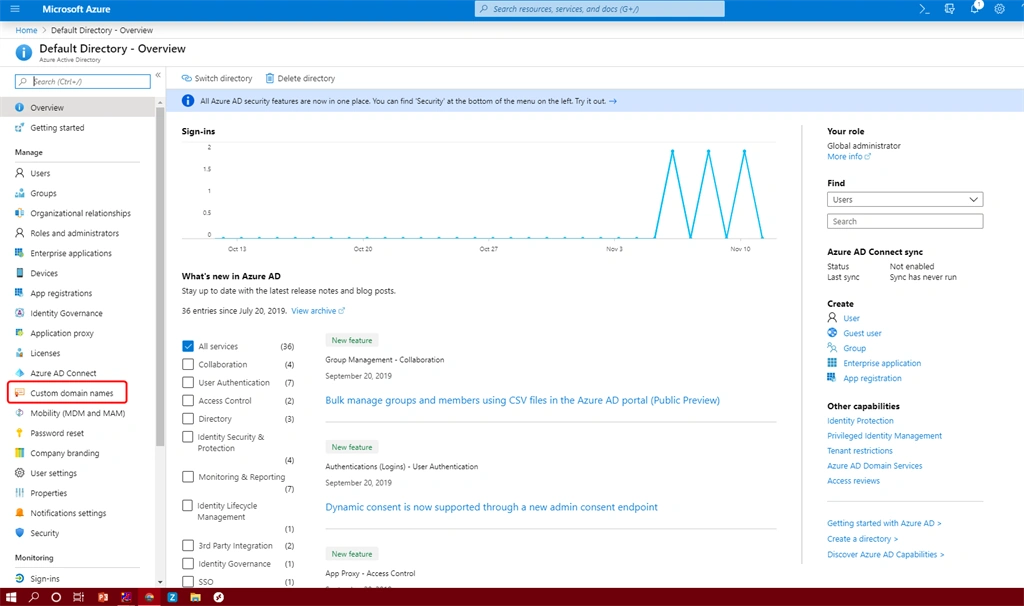1024x606 pixels.
Task: Click the Roles and administrators icon
Action: click(20, 233)
